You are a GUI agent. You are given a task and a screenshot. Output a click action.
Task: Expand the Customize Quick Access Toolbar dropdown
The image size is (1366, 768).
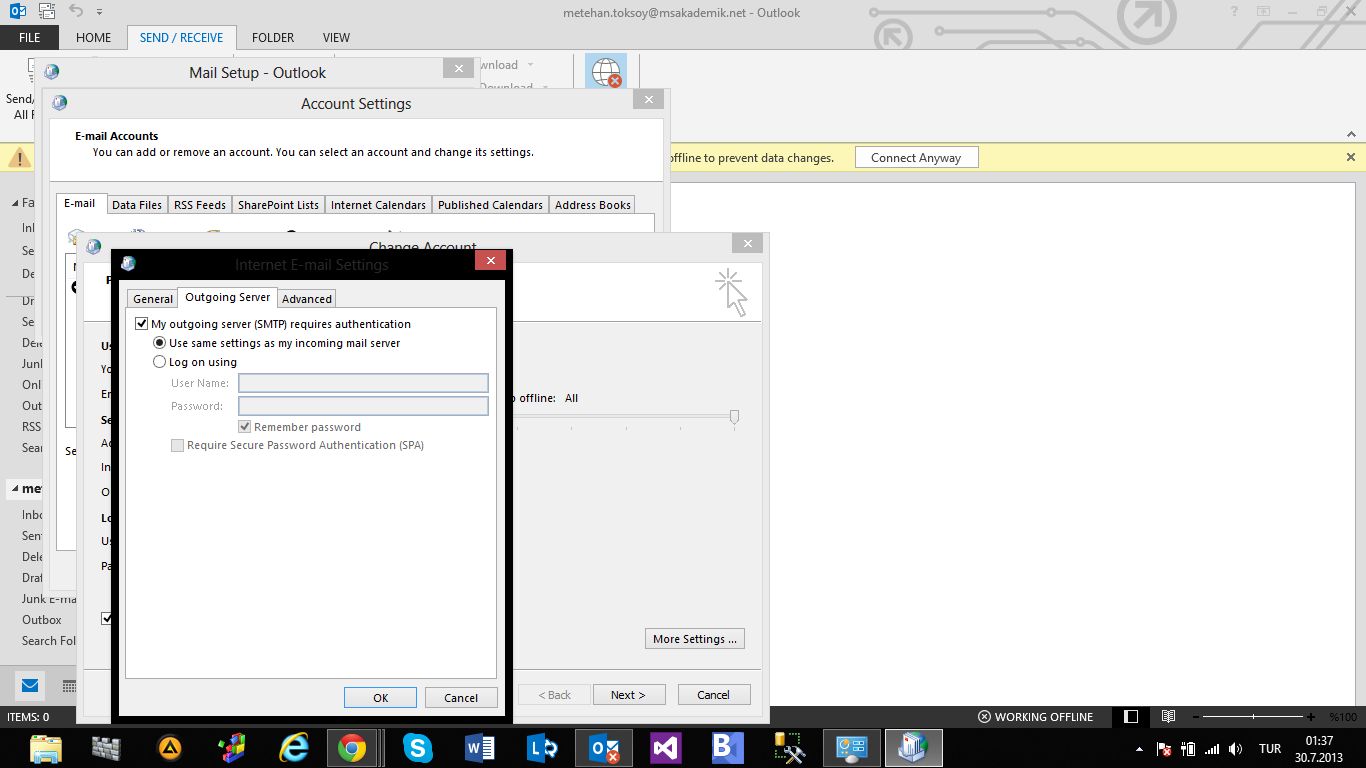(x=100, y=12)
